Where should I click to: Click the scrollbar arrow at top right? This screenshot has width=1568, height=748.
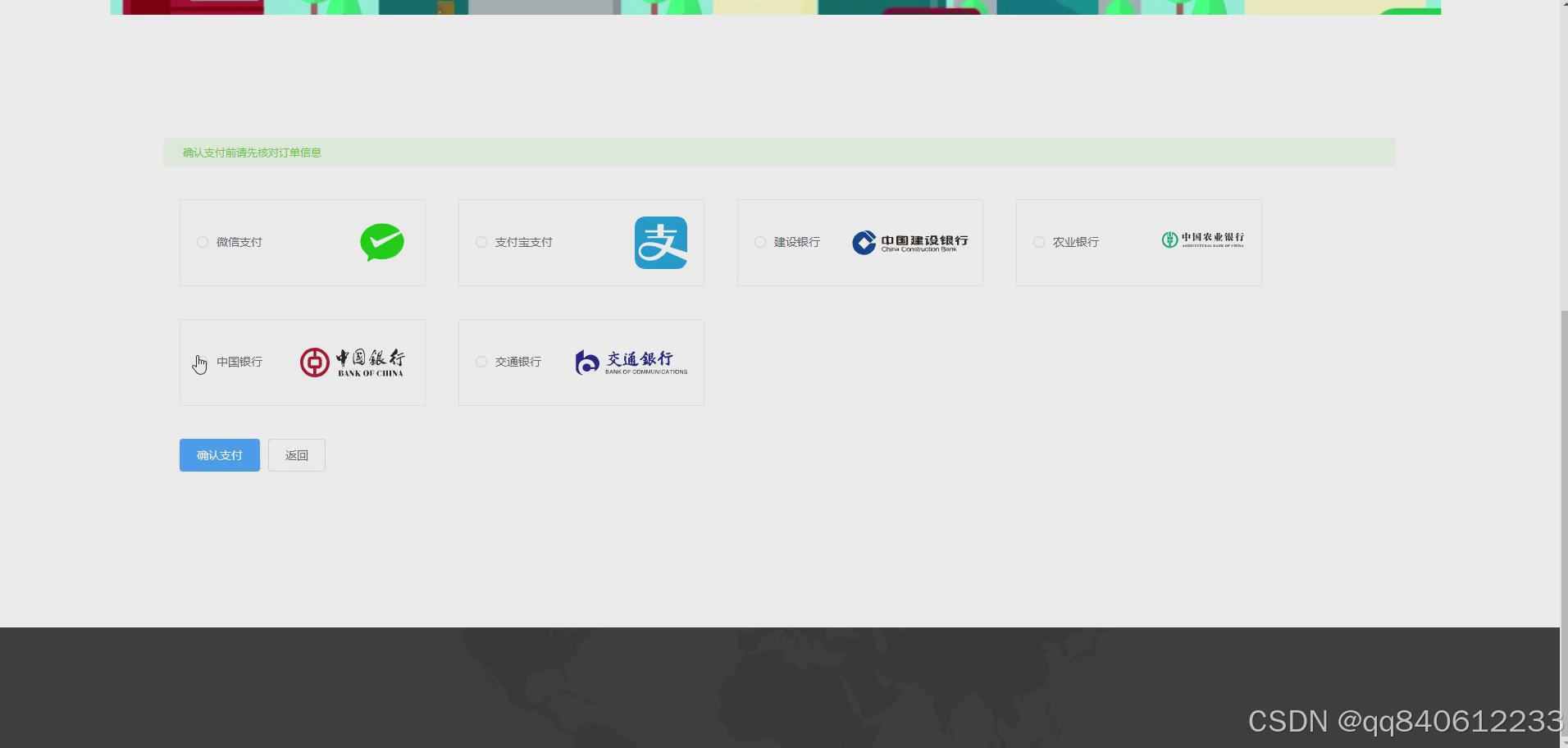tap(1562, 5)
